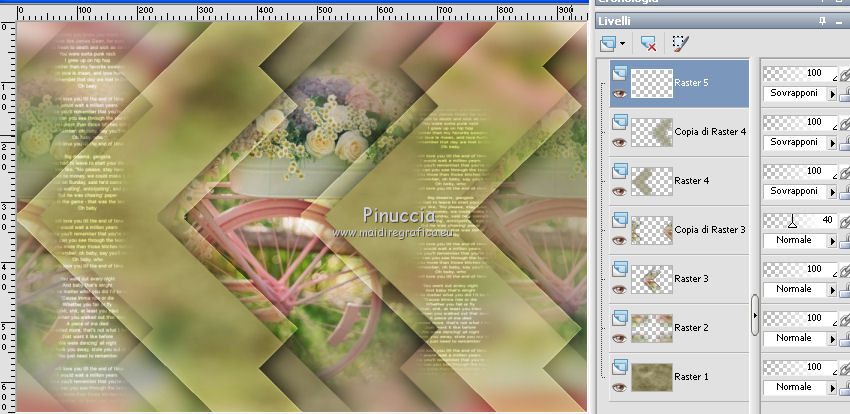Click the raster type icon of Raster 5
Image resolution: width=850 pixels, height=414 pixels.
click(x=620, y=73)
